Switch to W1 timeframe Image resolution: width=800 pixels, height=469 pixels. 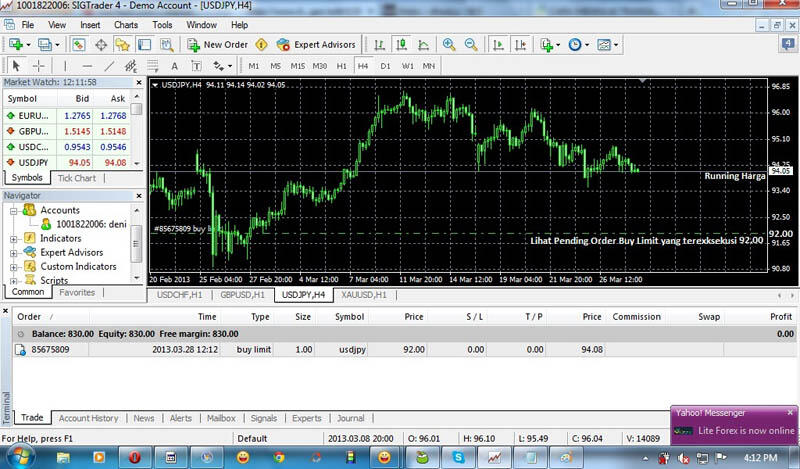[407, 66]
